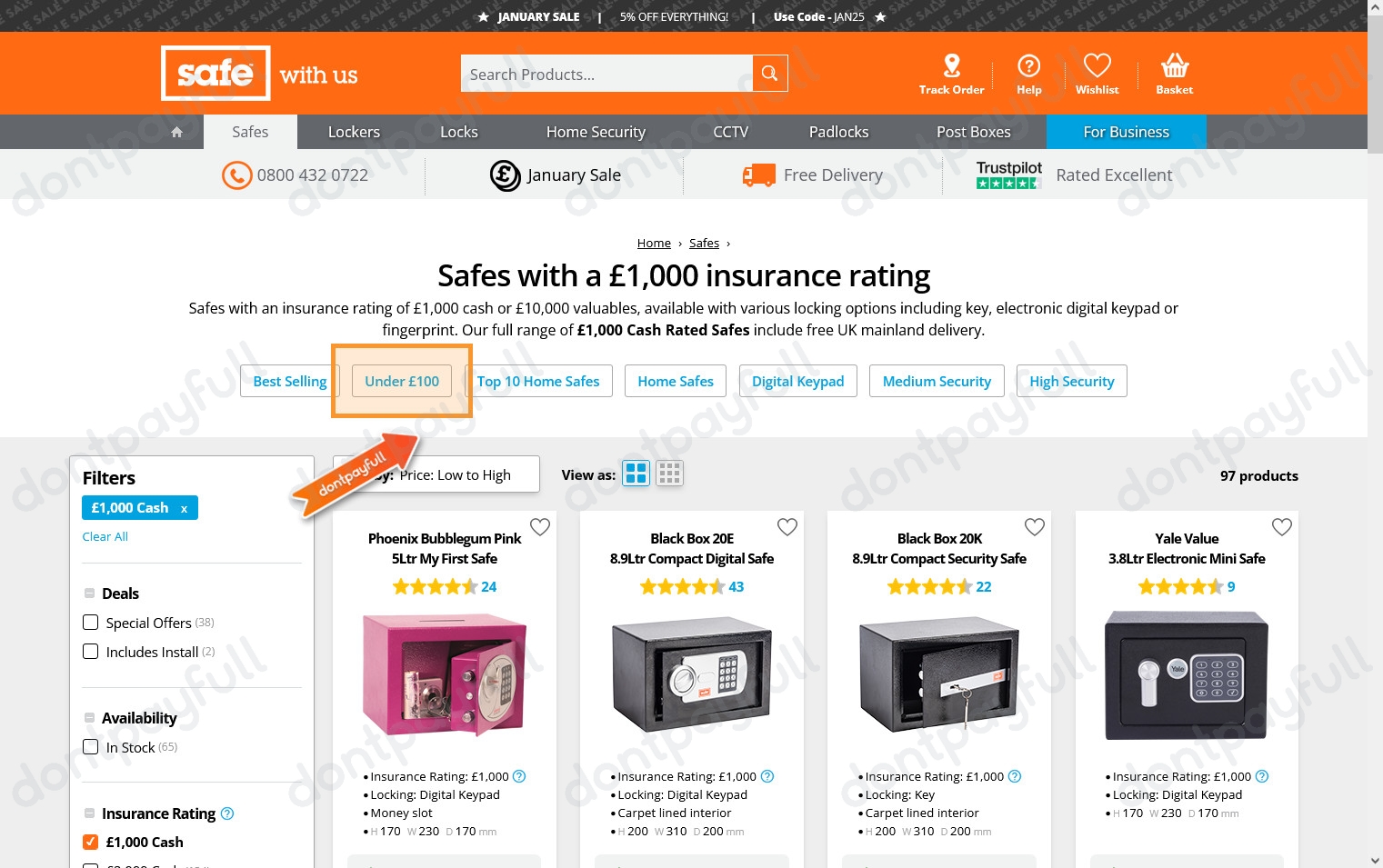Go to homepage via home icon
This screenshot has height=868, width=1383.
point(177,132)
